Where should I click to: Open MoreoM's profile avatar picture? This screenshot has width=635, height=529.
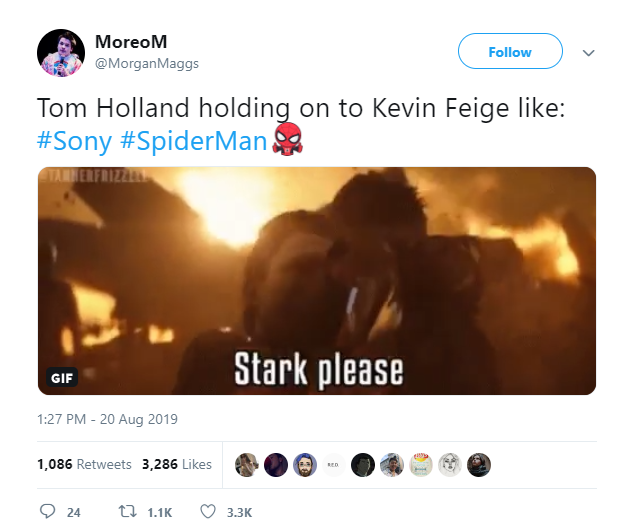[x=60, y=53]
